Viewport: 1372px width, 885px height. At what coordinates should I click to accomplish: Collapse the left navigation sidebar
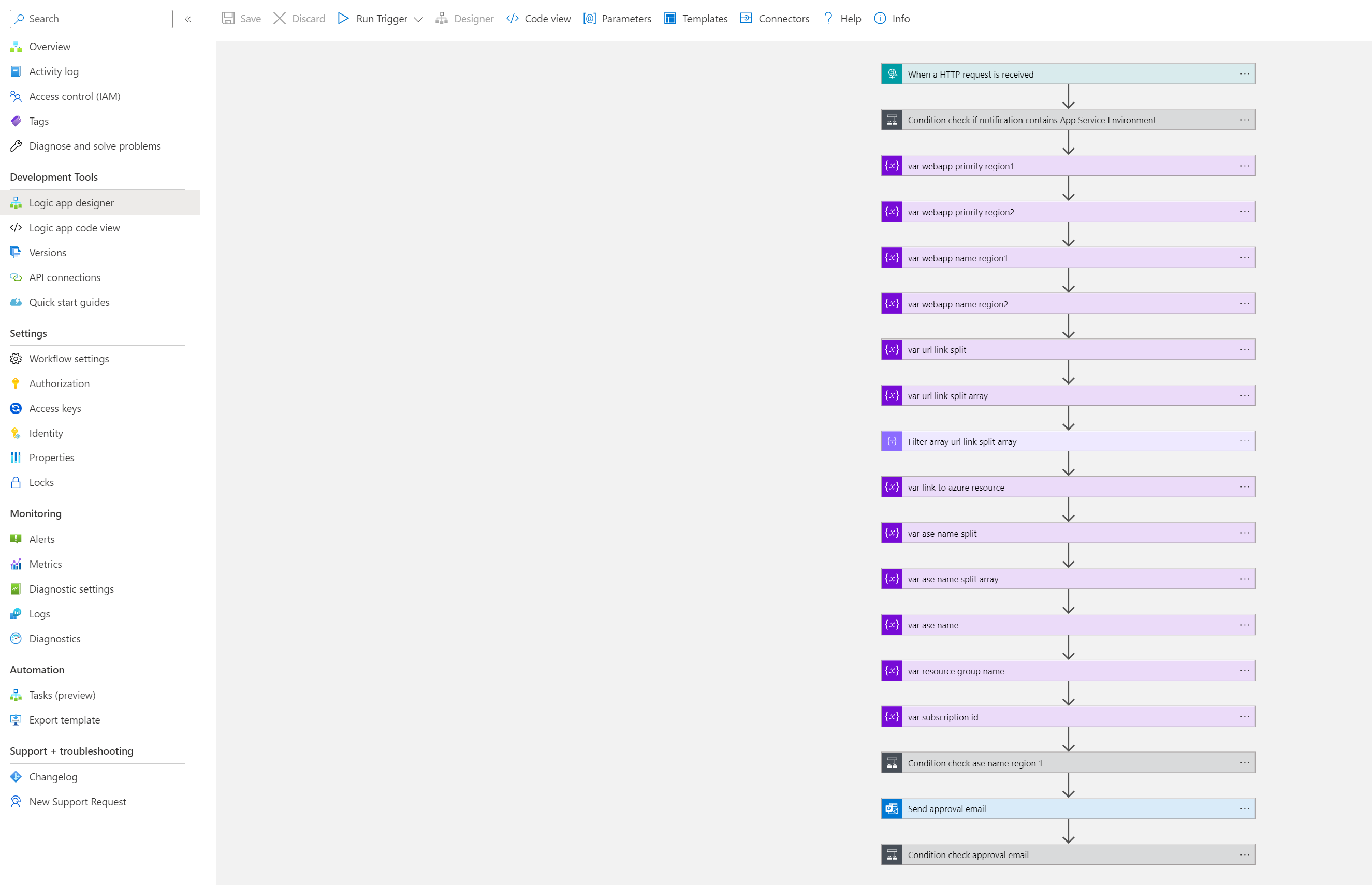point(188,19)
